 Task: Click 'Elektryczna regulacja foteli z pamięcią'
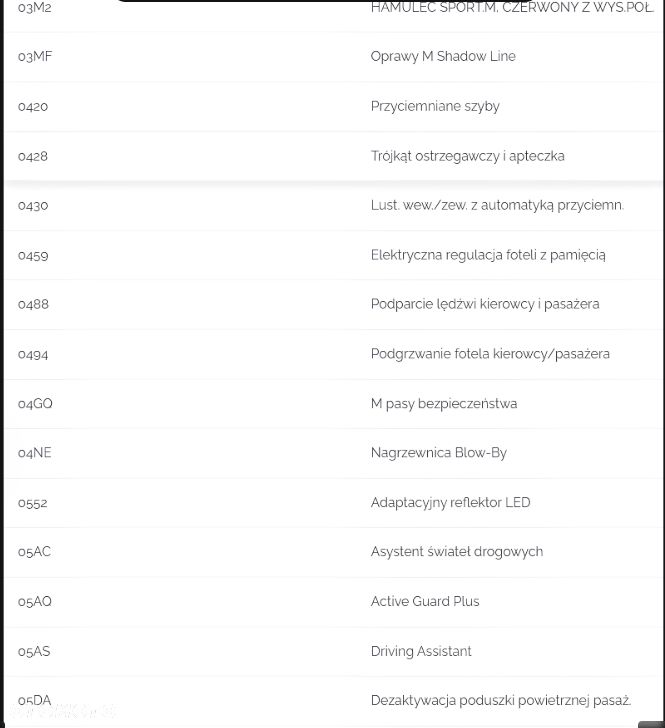click(488, 255)
